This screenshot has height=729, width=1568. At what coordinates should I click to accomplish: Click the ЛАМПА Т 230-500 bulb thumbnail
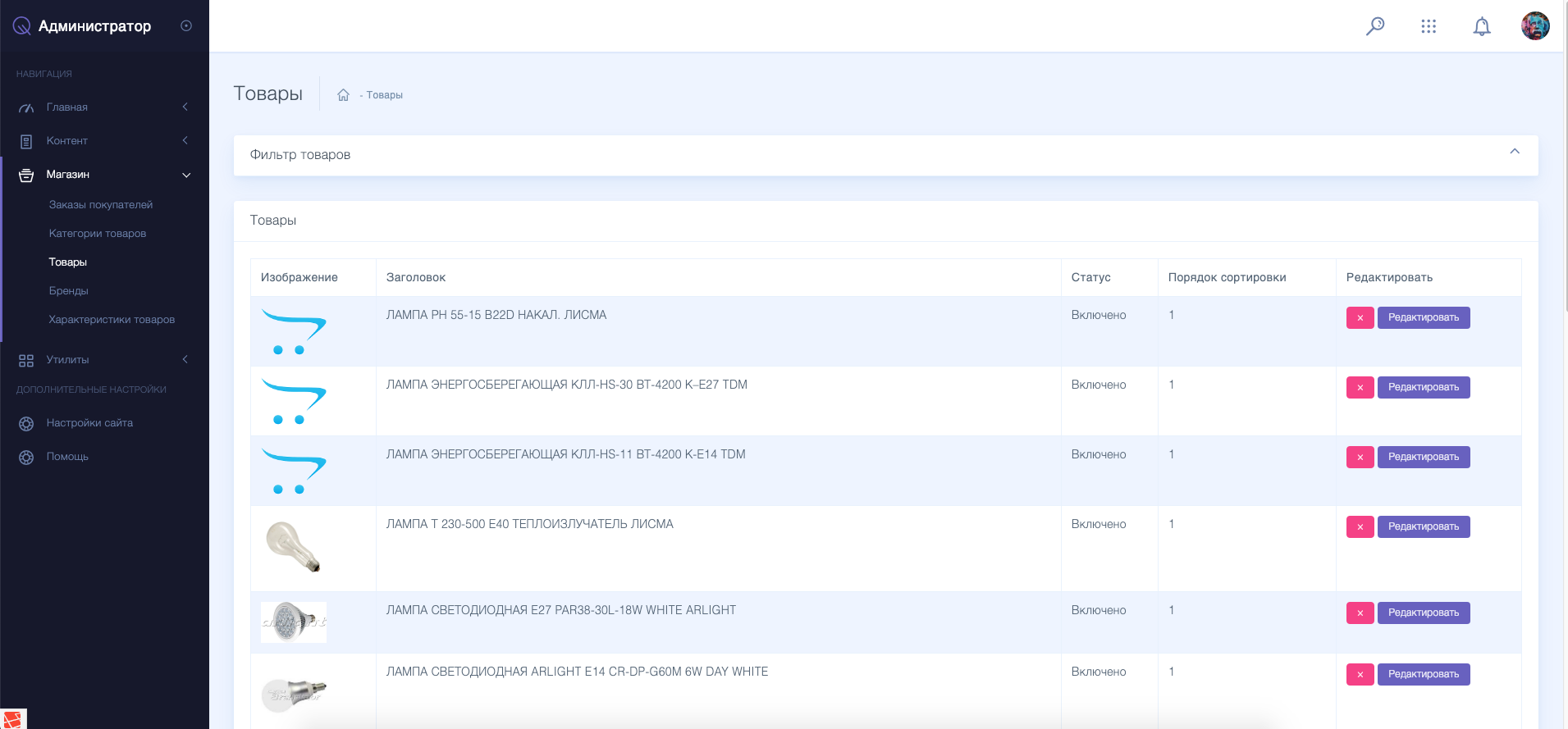tap(293, 547)
